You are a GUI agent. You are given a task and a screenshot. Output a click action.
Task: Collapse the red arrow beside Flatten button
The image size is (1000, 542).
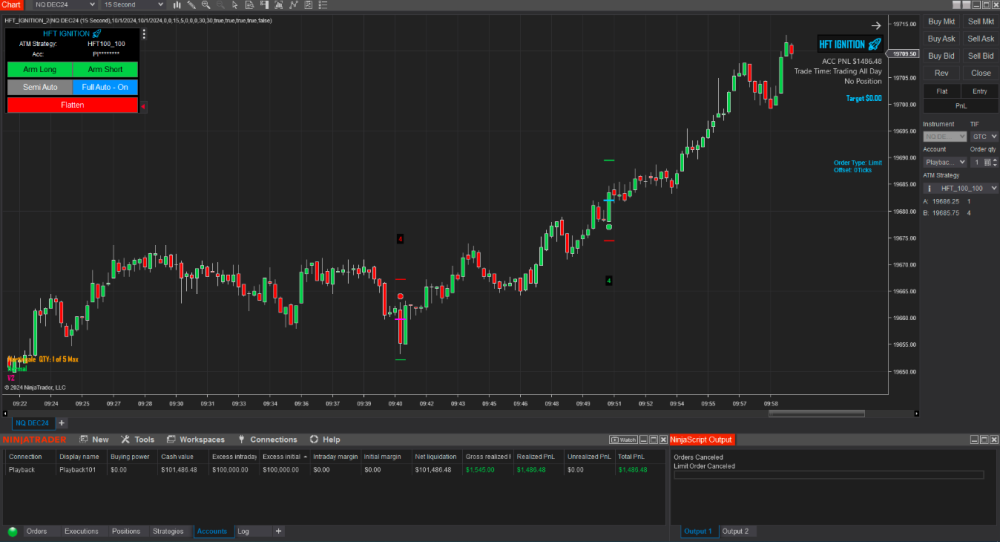[x=143, y=106]
